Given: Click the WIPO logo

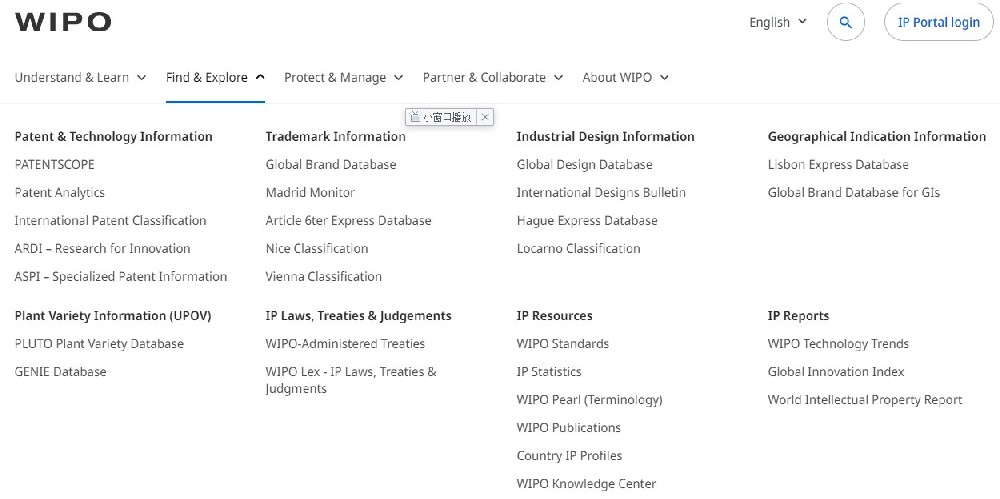Looking at the screenshot, I should tap(62, 22).
